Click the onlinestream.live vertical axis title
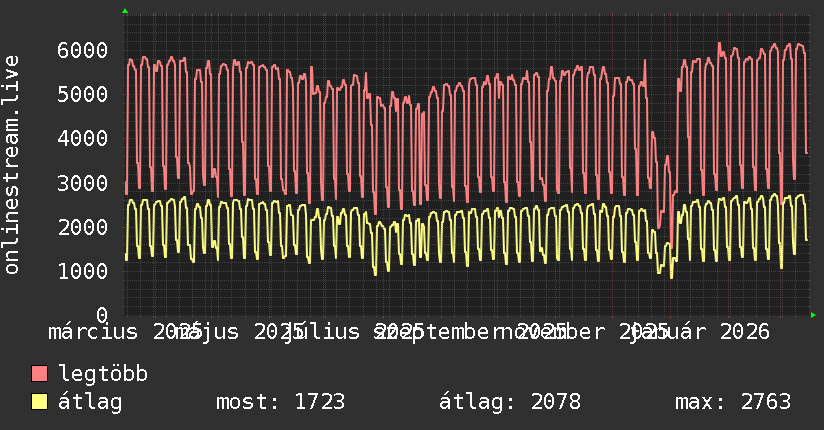Image resolution: width=824 pixels, height=430 pixels. coord(11,165)
